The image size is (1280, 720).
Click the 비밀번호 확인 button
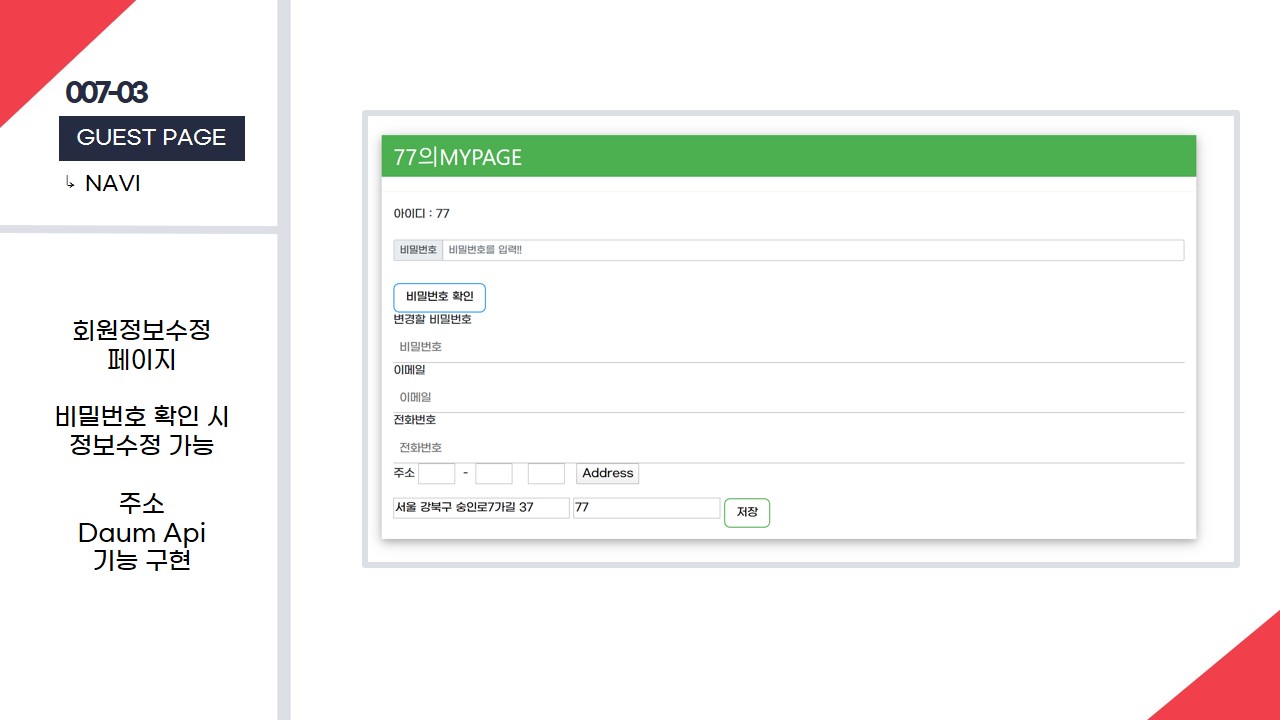tap(439, 297)
